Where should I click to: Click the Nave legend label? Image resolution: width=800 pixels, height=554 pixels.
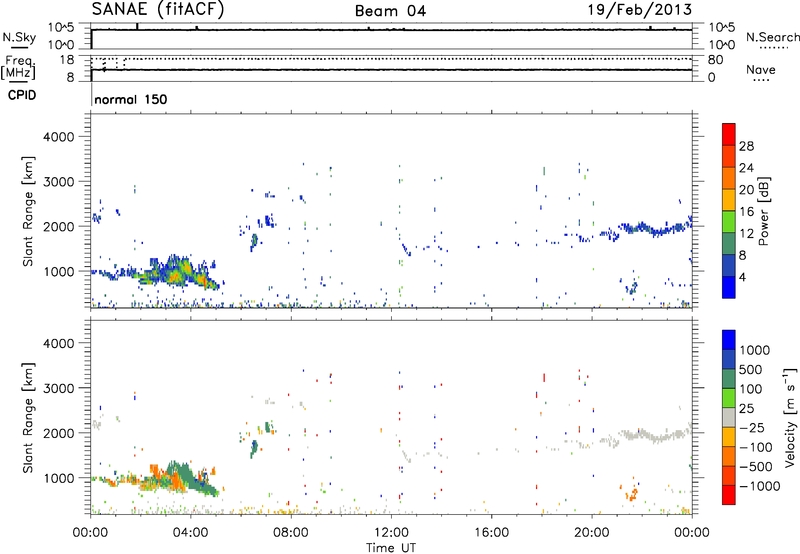pos(760,69)
